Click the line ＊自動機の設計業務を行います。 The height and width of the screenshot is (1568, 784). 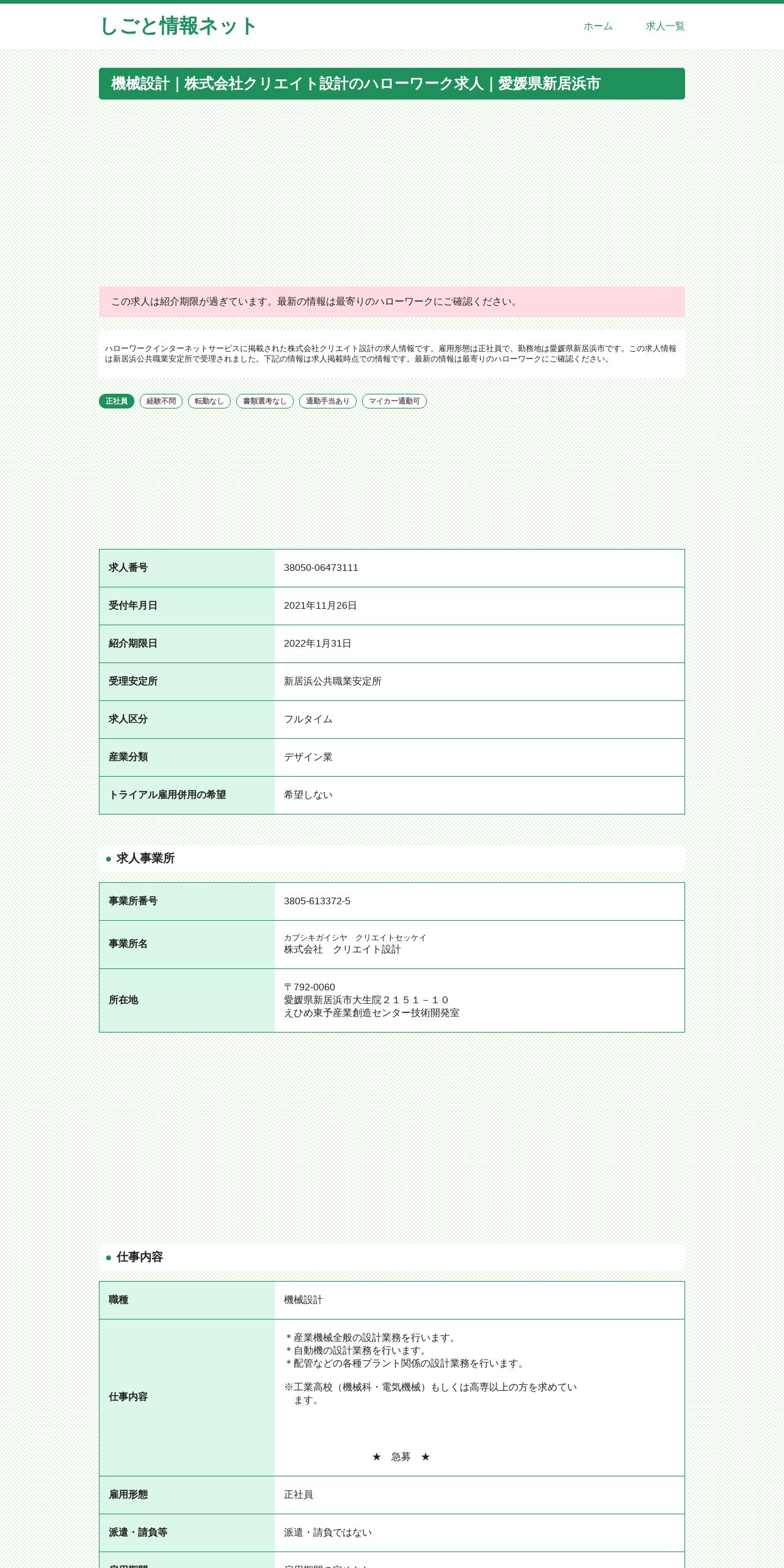click(357, 1351)
